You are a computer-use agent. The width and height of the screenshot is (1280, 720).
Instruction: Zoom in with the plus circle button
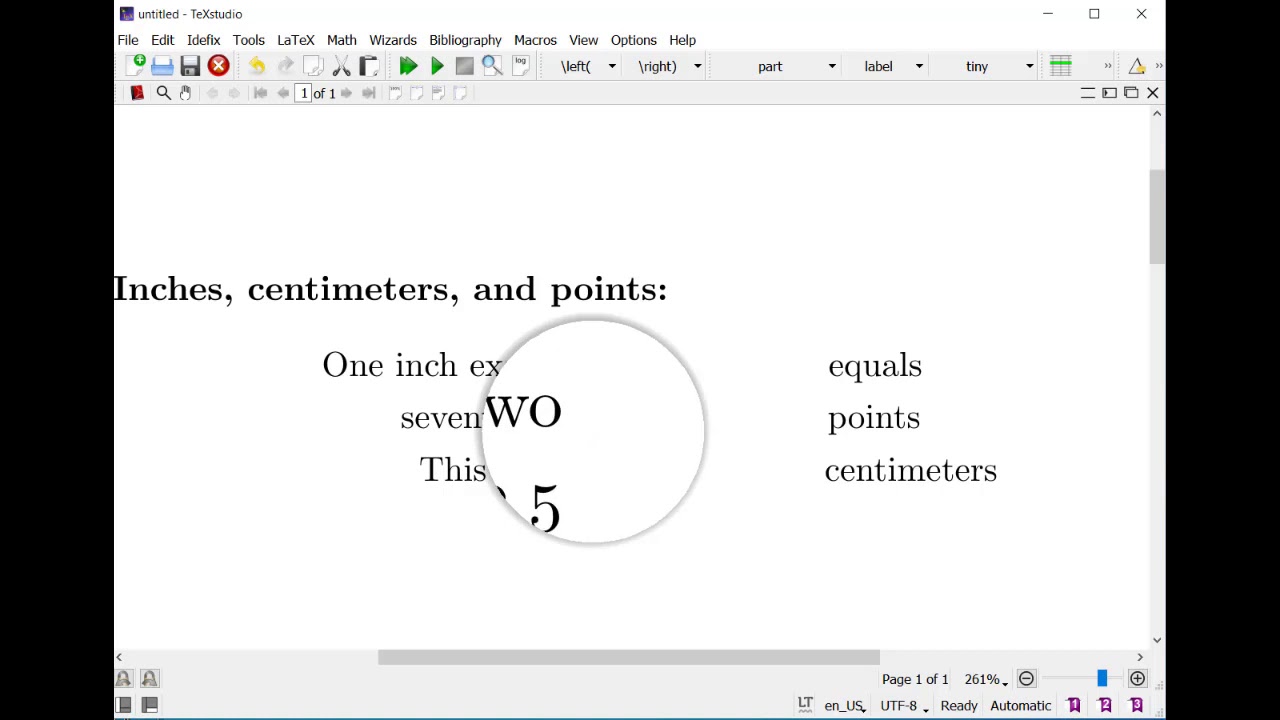tap(1137, 679)
